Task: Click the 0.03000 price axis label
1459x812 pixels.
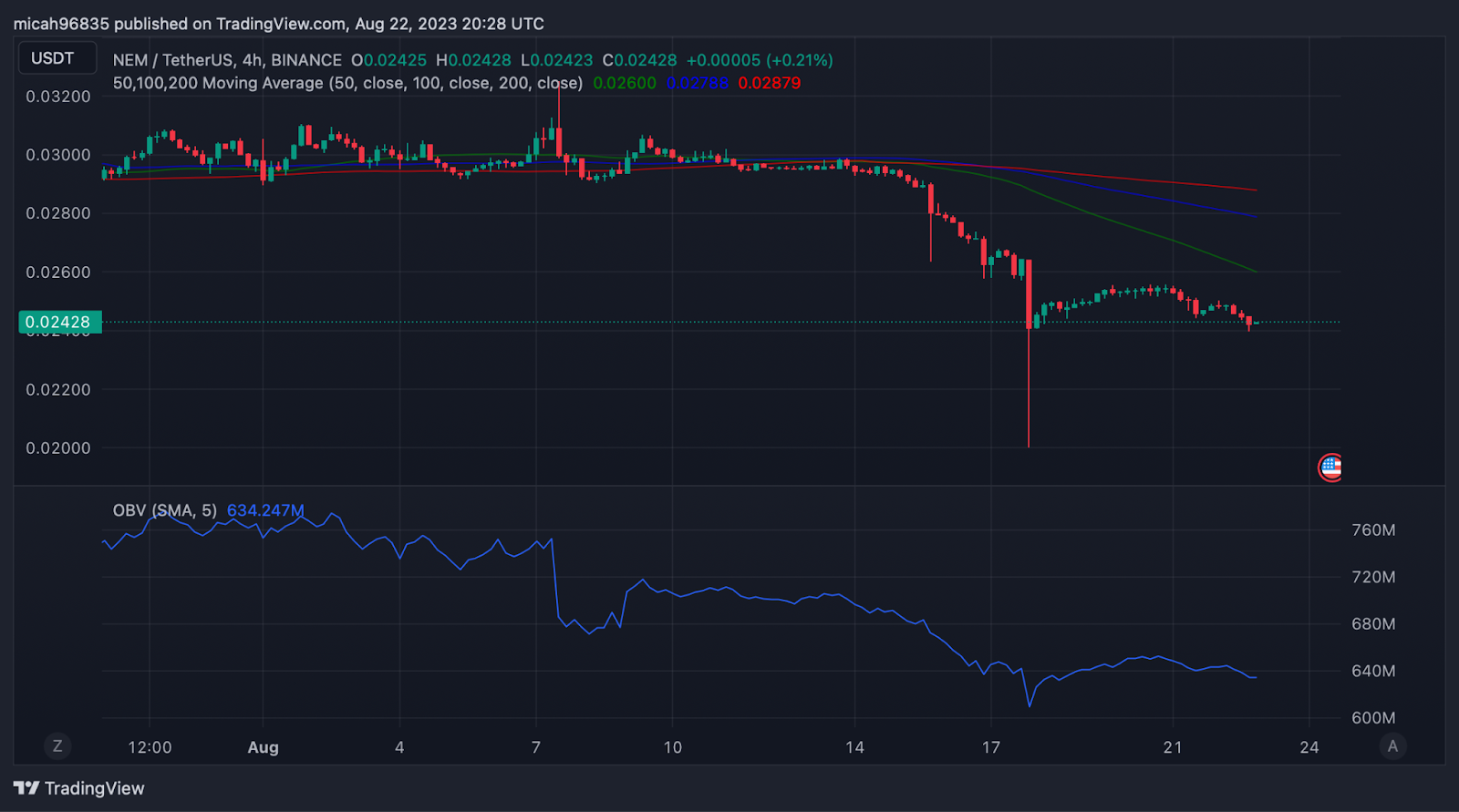Action: (x=58, y=155)
